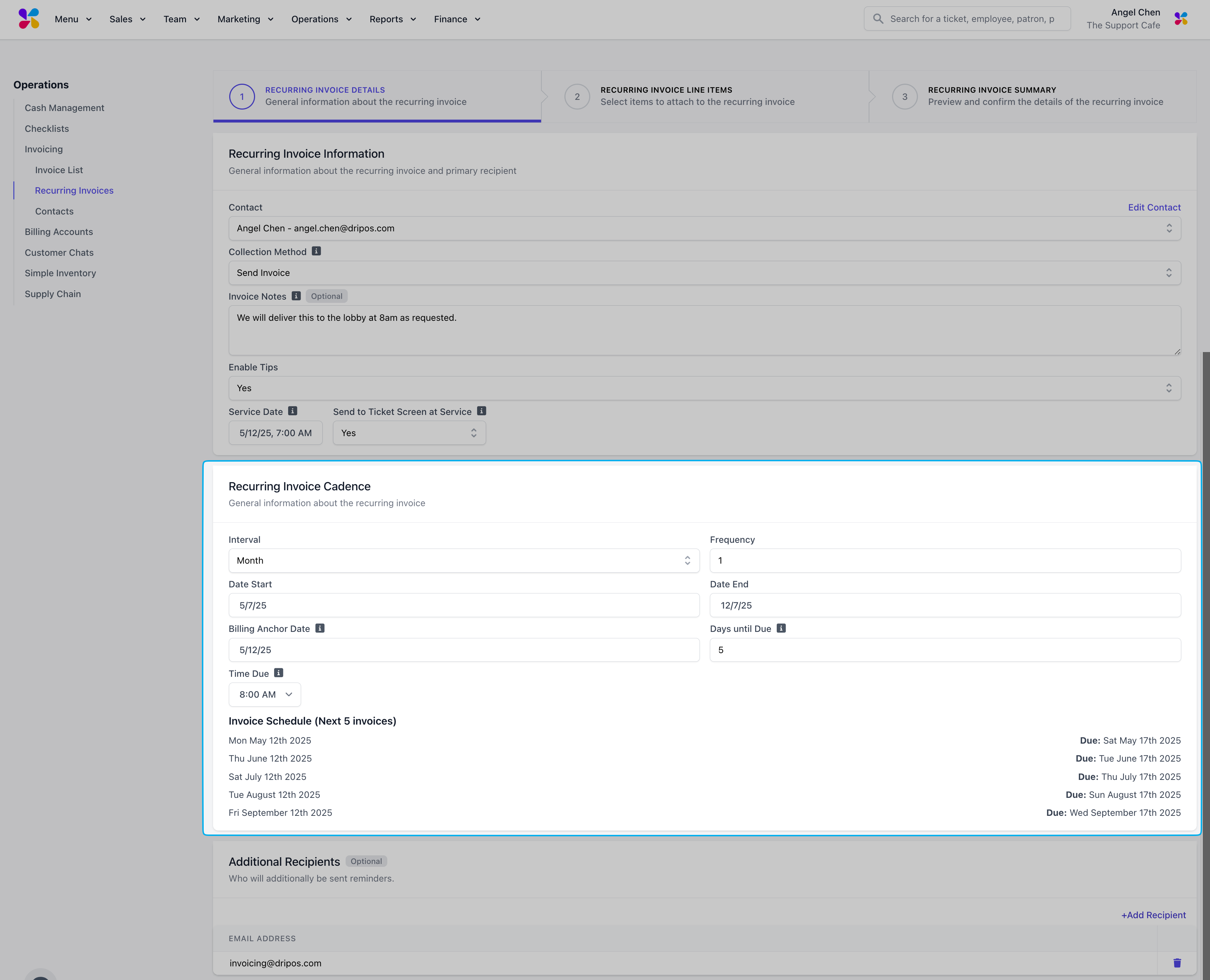Click the Billing Anchor Date info icon
Viewport: 1210px width, 980px height.
tap(320, 628)
